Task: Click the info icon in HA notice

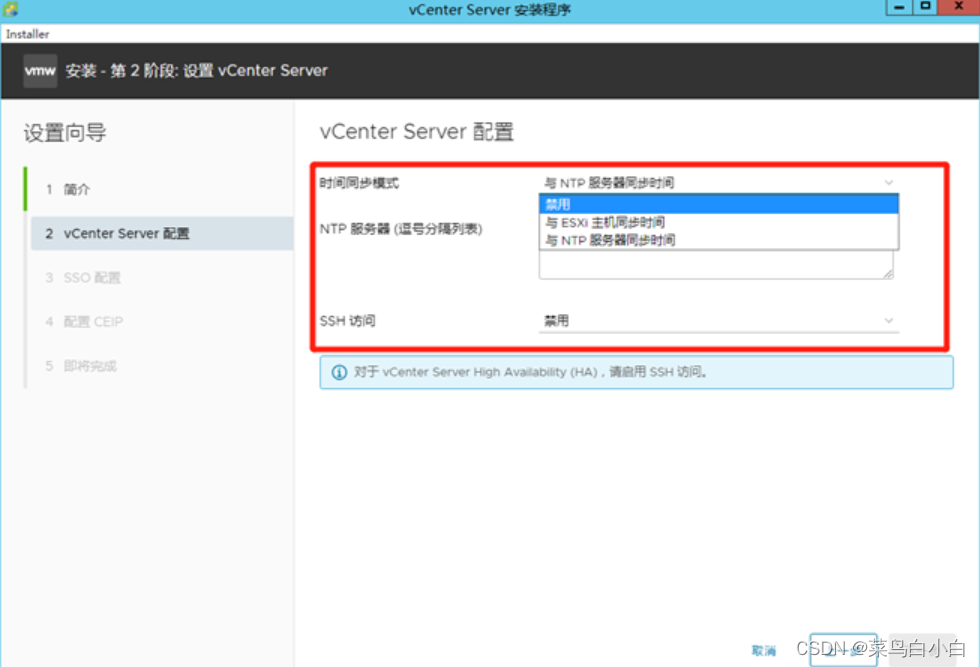Action: (339, 373)
